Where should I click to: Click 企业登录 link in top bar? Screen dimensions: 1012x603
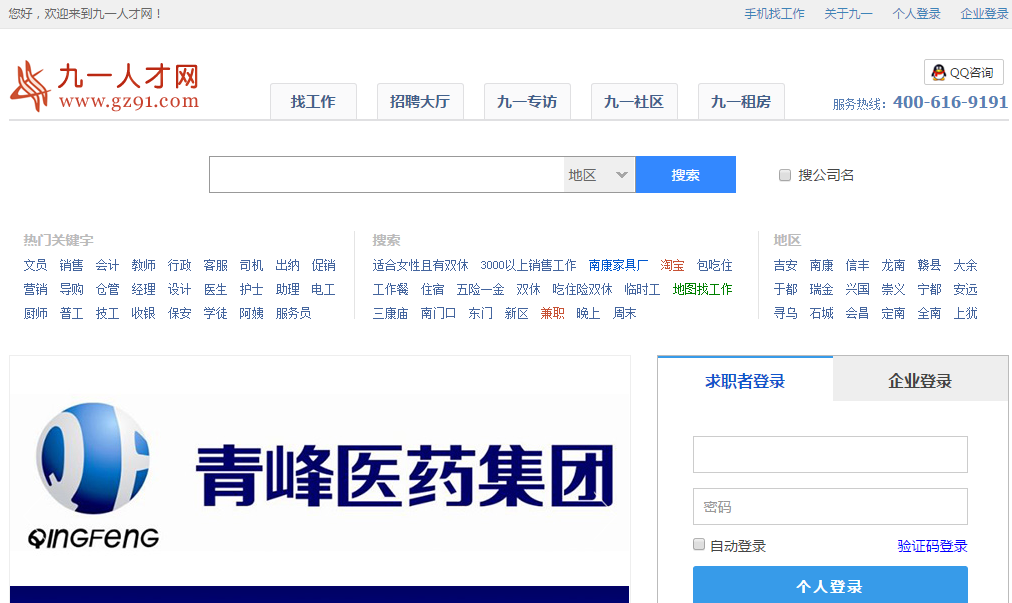coord(984,14)
